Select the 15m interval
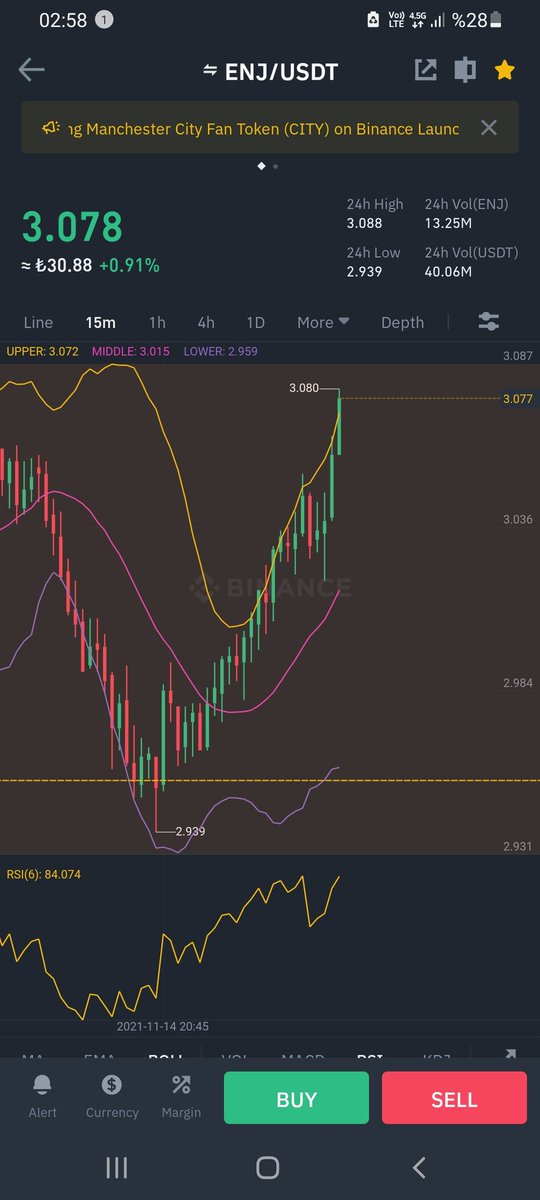The height and width of the screenshot is (1200, 540). pyautogui.click(x=100, y=322)
